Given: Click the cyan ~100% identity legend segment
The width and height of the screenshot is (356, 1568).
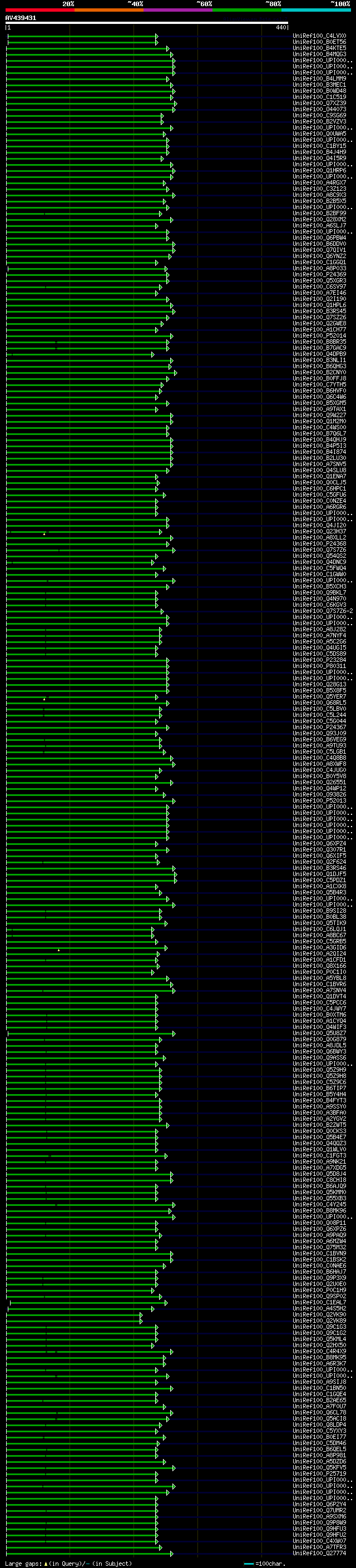Looking at the screenshot, I should pos(316,10).
